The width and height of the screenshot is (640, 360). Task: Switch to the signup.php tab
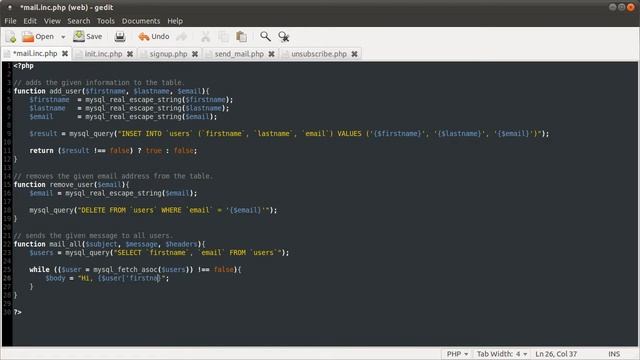[x=168, y=54]
